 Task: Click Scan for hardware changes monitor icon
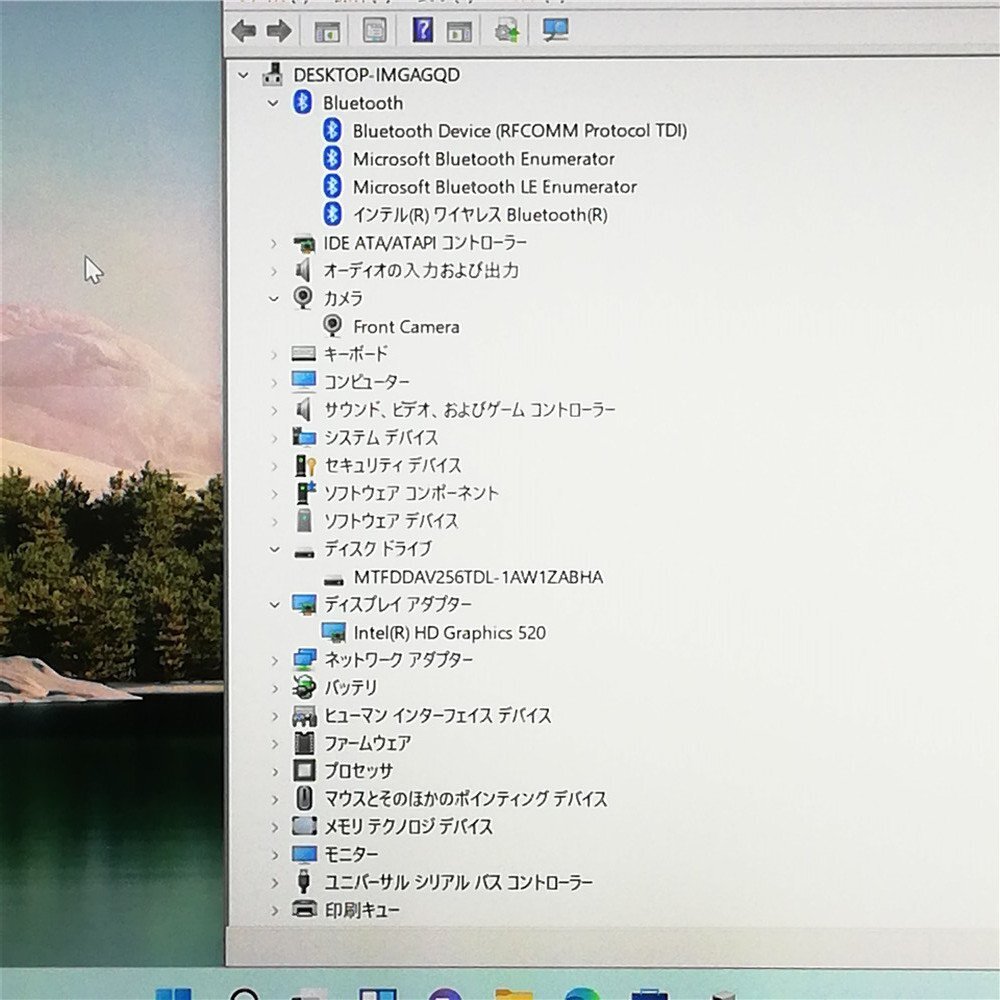[555, 29]
